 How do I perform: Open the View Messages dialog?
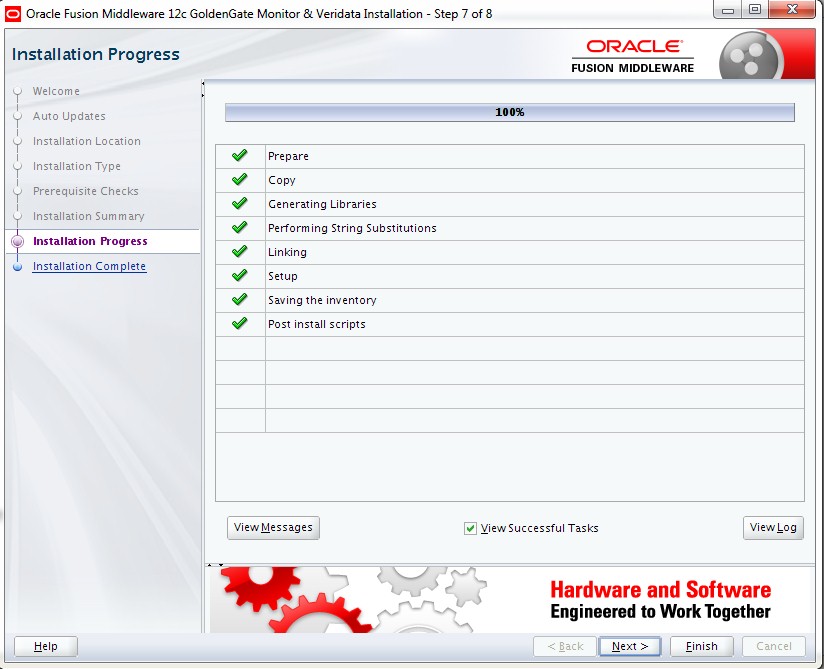click(x=273, y=528)
